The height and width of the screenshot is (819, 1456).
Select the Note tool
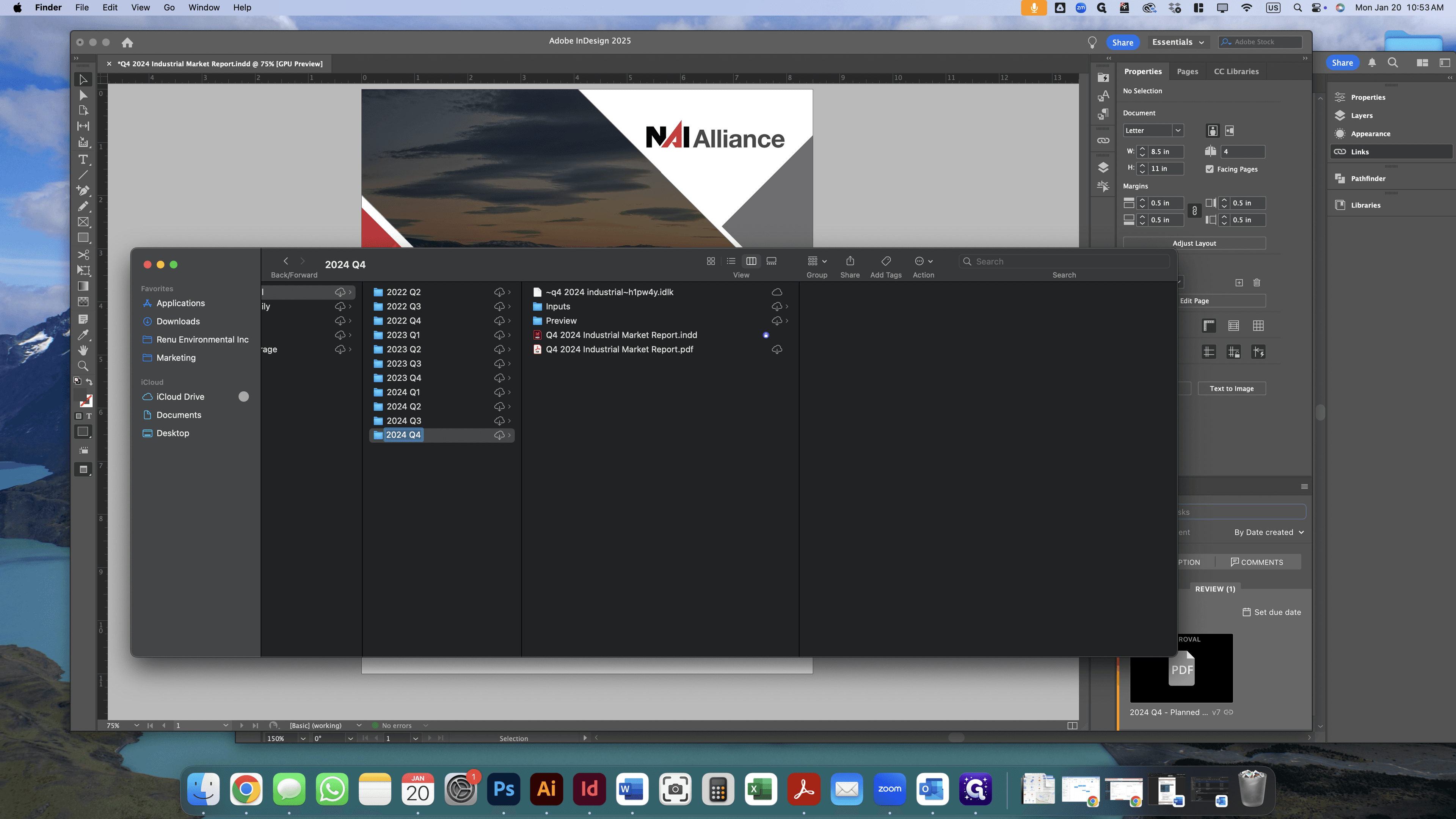(x=83, y=319)
